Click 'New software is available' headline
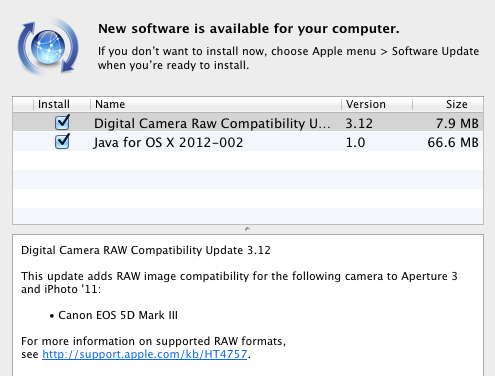This screenshot has width=495, height=376. (249, 29)
